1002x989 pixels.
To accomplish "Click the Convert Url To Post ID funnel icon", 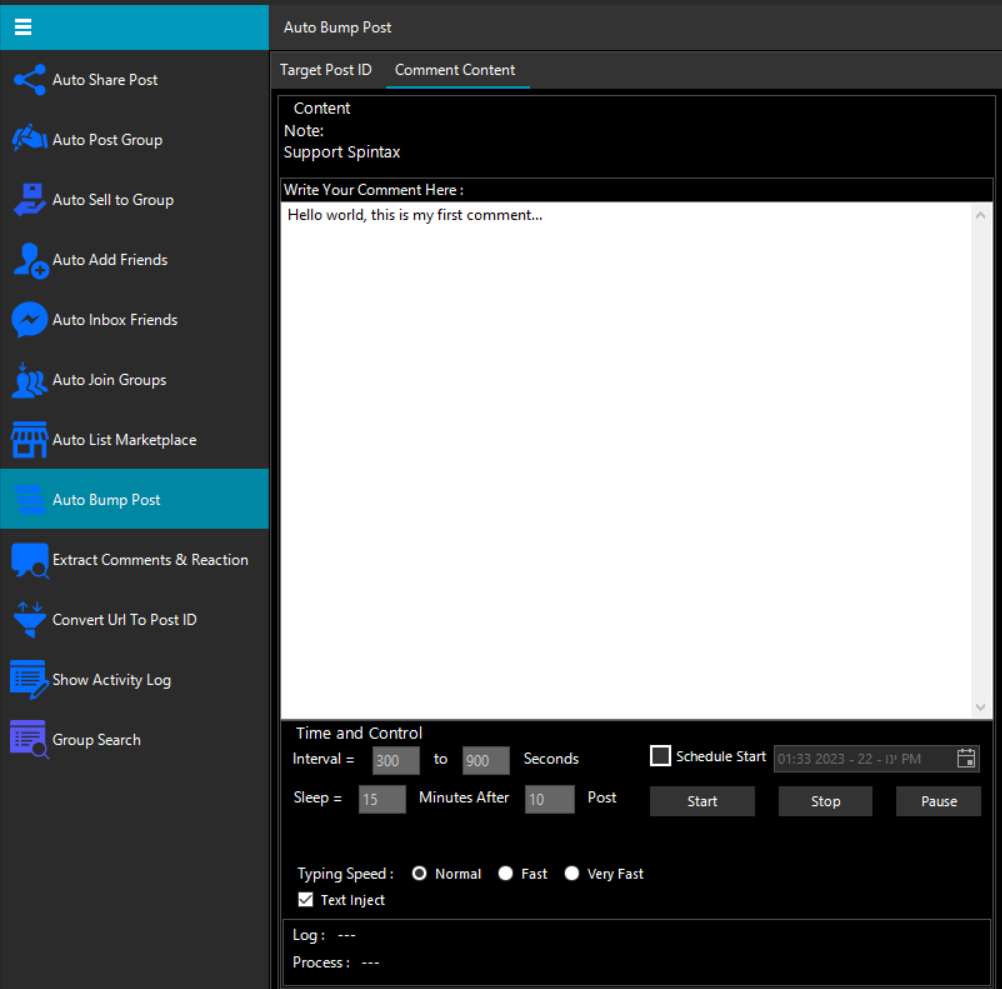I will (29, 620).
